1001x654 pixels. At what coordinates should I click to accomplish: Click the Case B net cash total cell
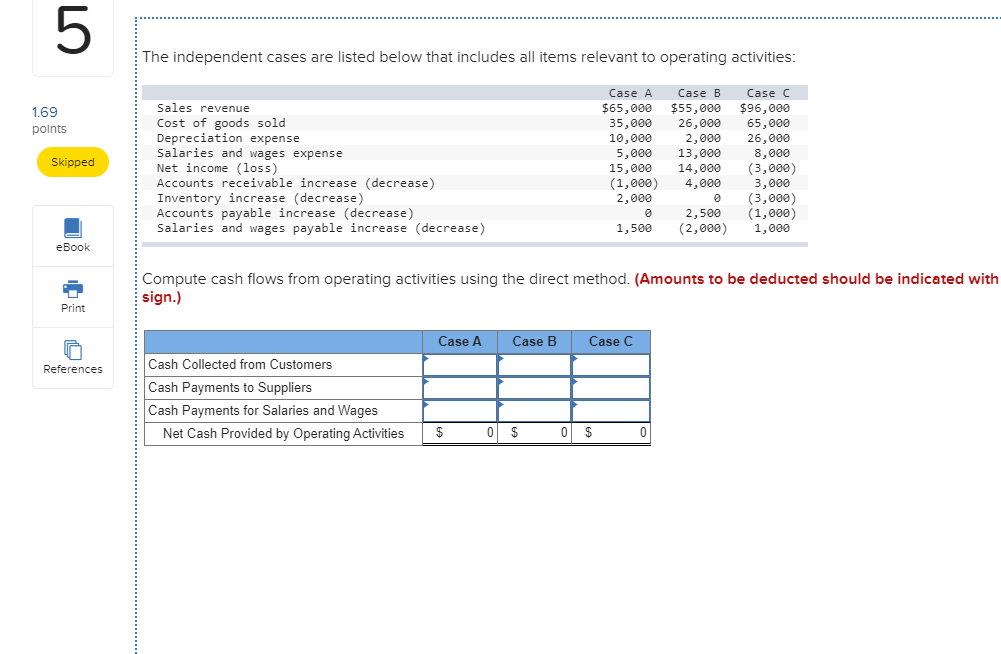(x=534, y=433)
